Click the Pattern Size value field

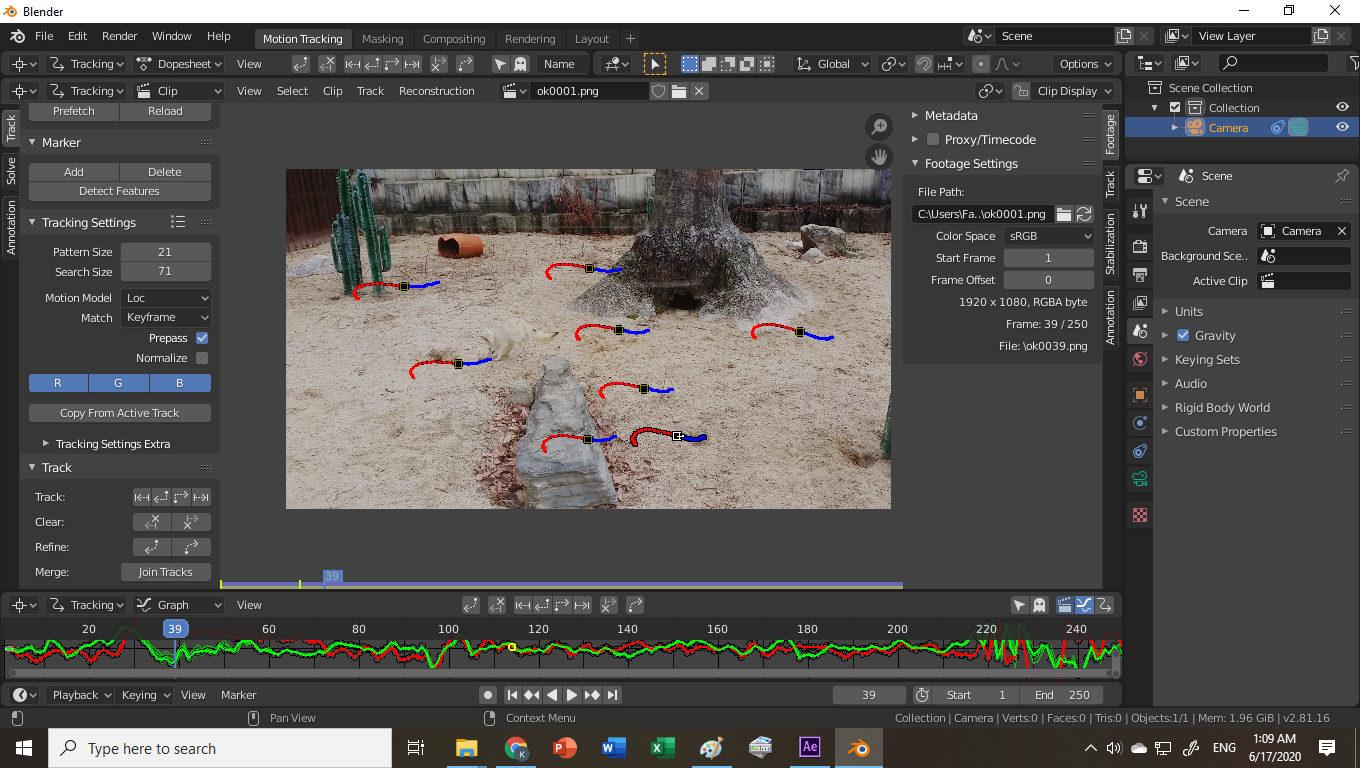165,252
